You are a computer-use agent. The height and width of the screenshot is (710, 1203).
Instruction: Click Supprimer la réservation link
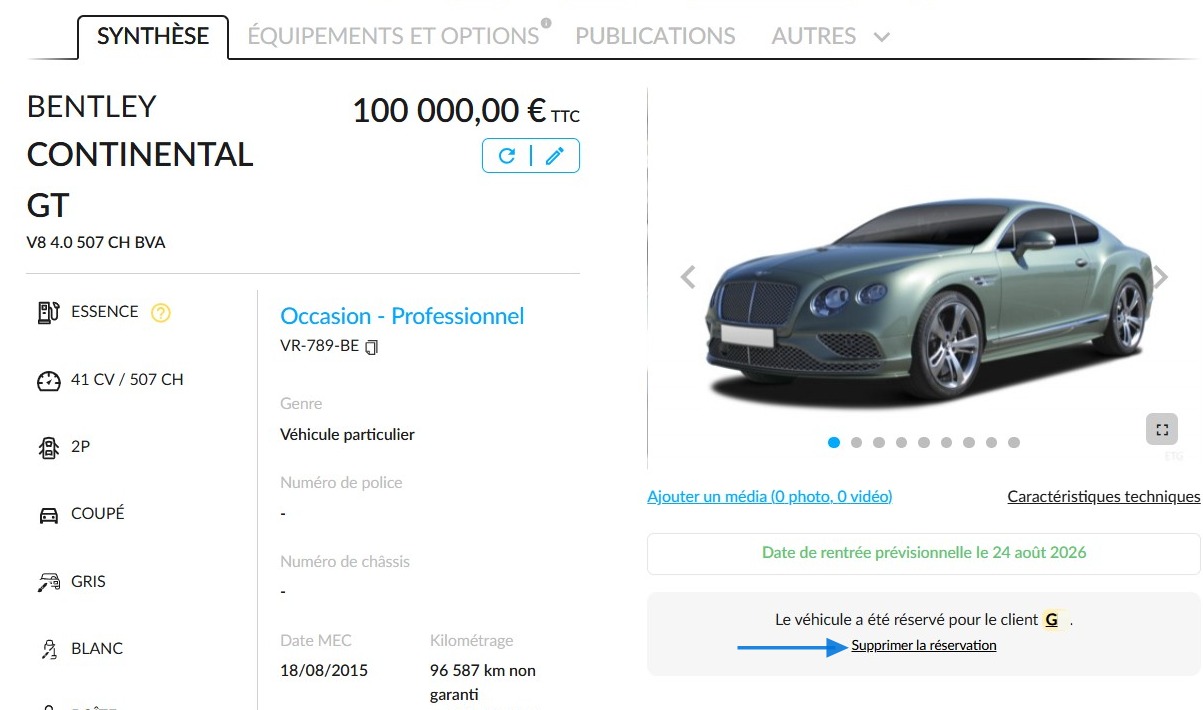(924, 646)
